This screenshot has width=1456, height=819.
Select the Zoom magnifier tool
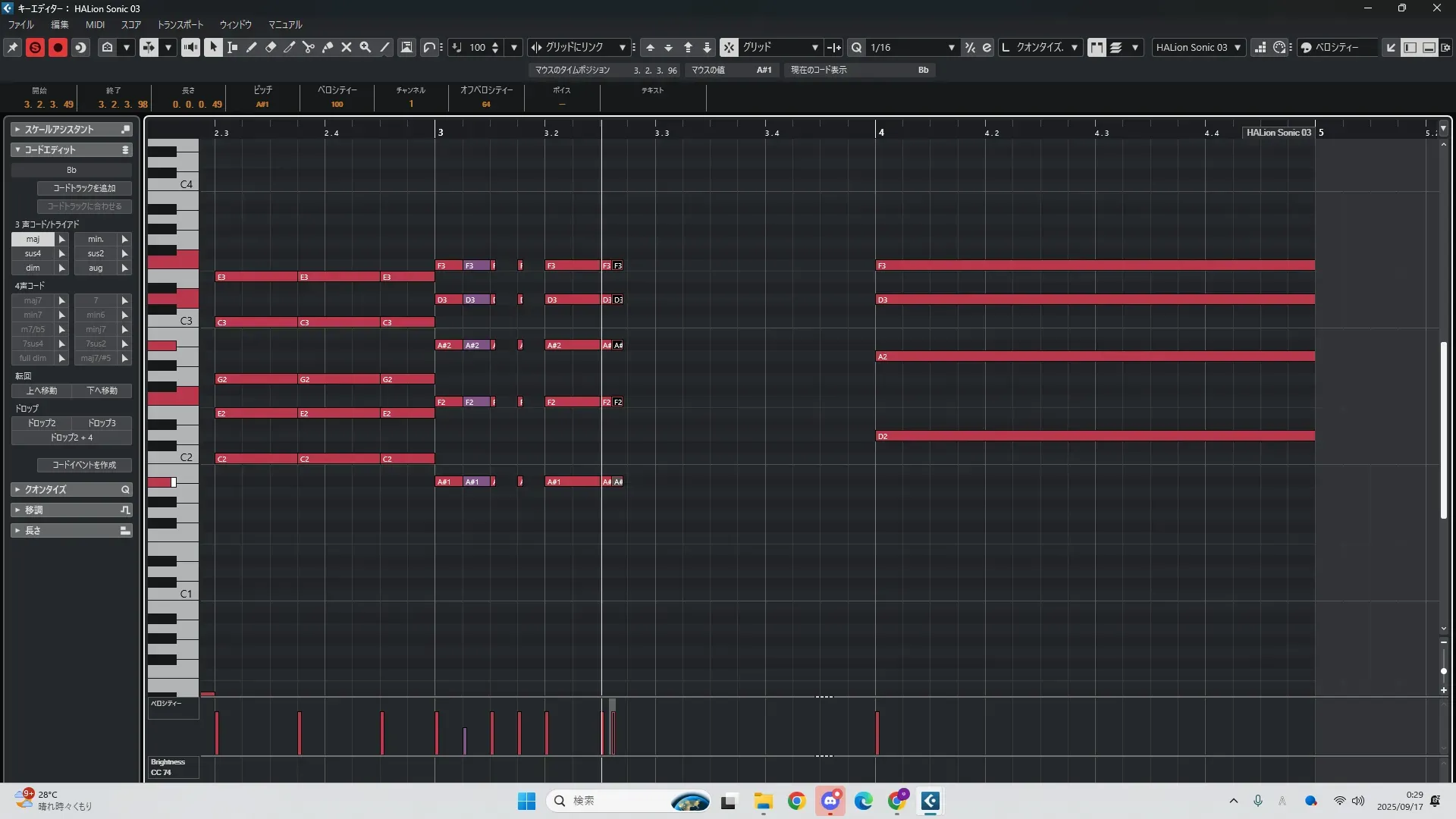366,47
